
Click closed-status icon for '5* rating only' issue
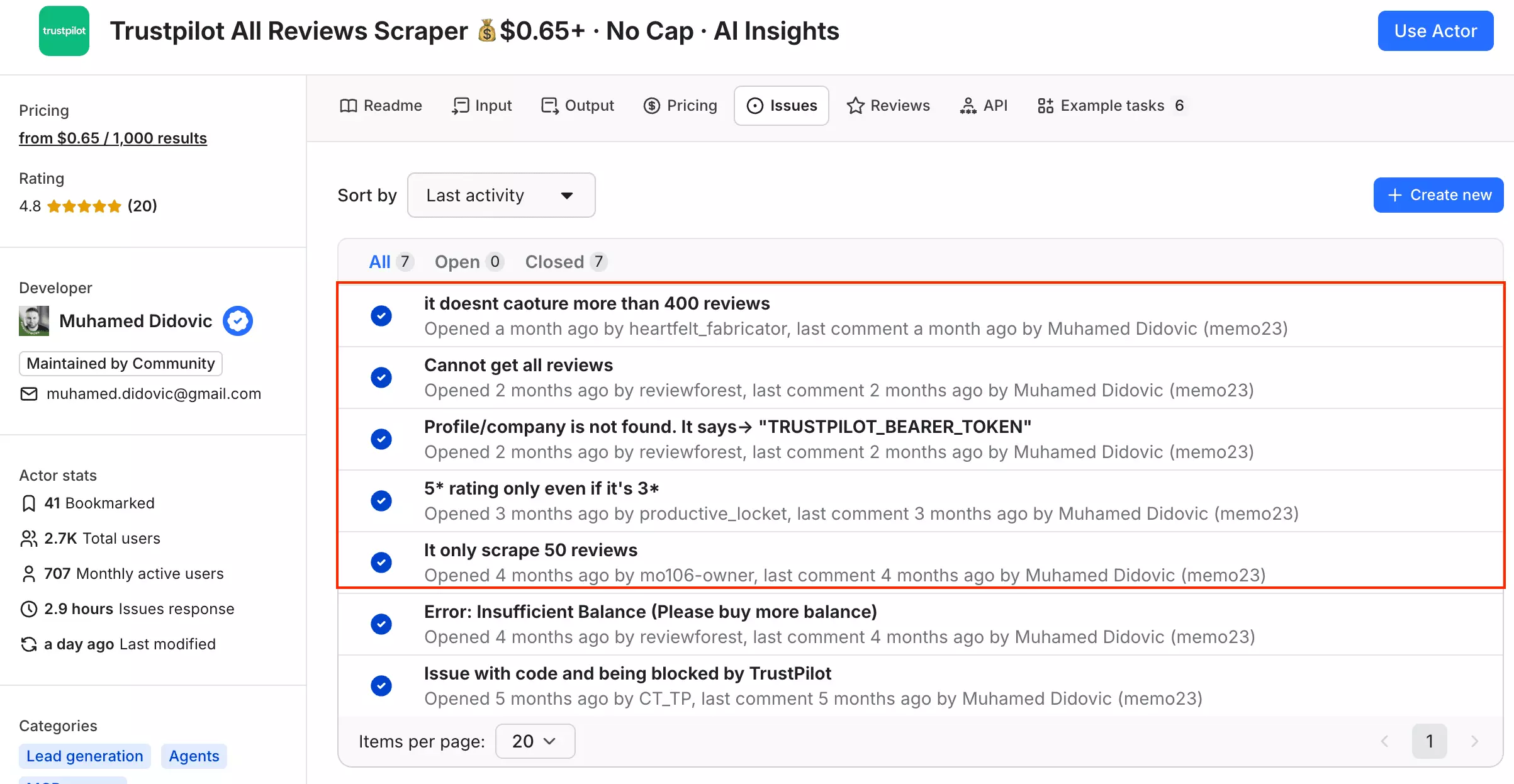point(381,500)
